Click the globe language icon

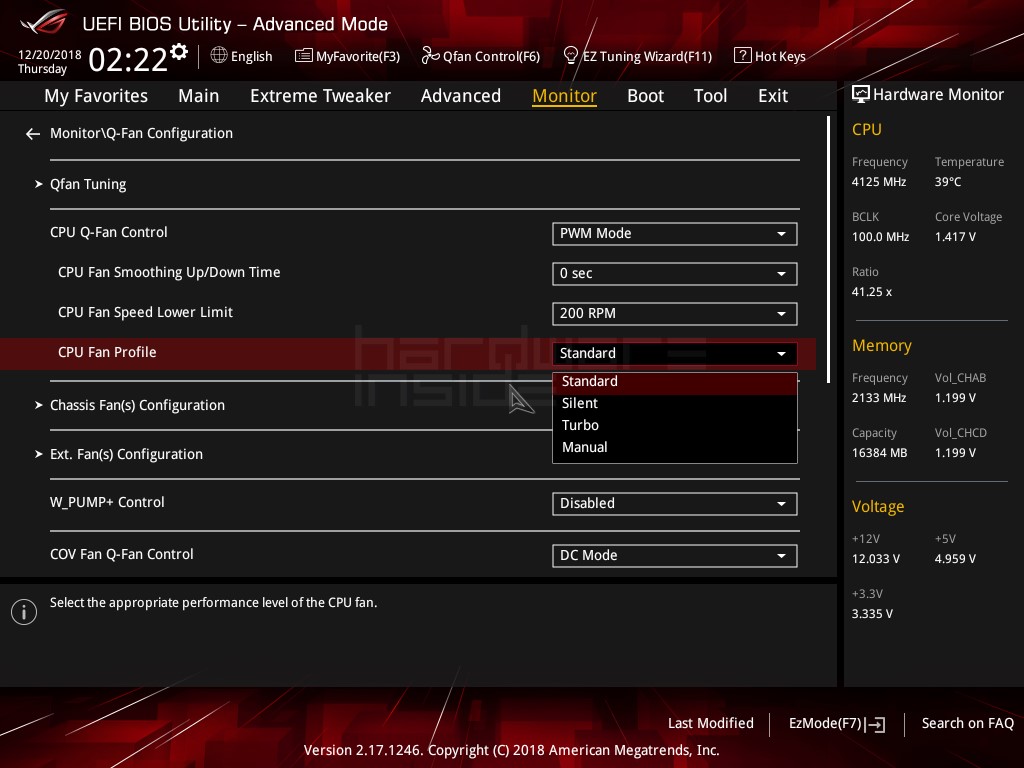(x=219, y=56)
